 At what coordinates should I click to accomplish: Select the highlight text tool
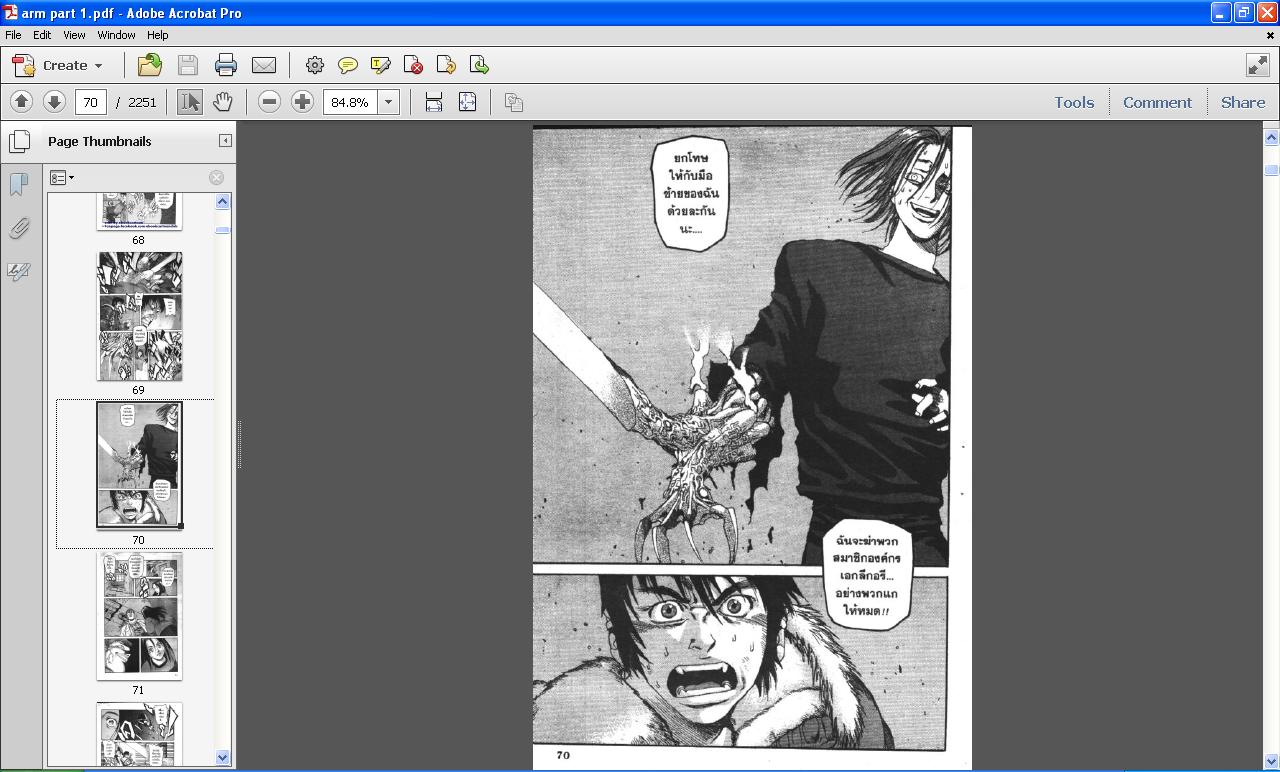[x=380, y=65]
